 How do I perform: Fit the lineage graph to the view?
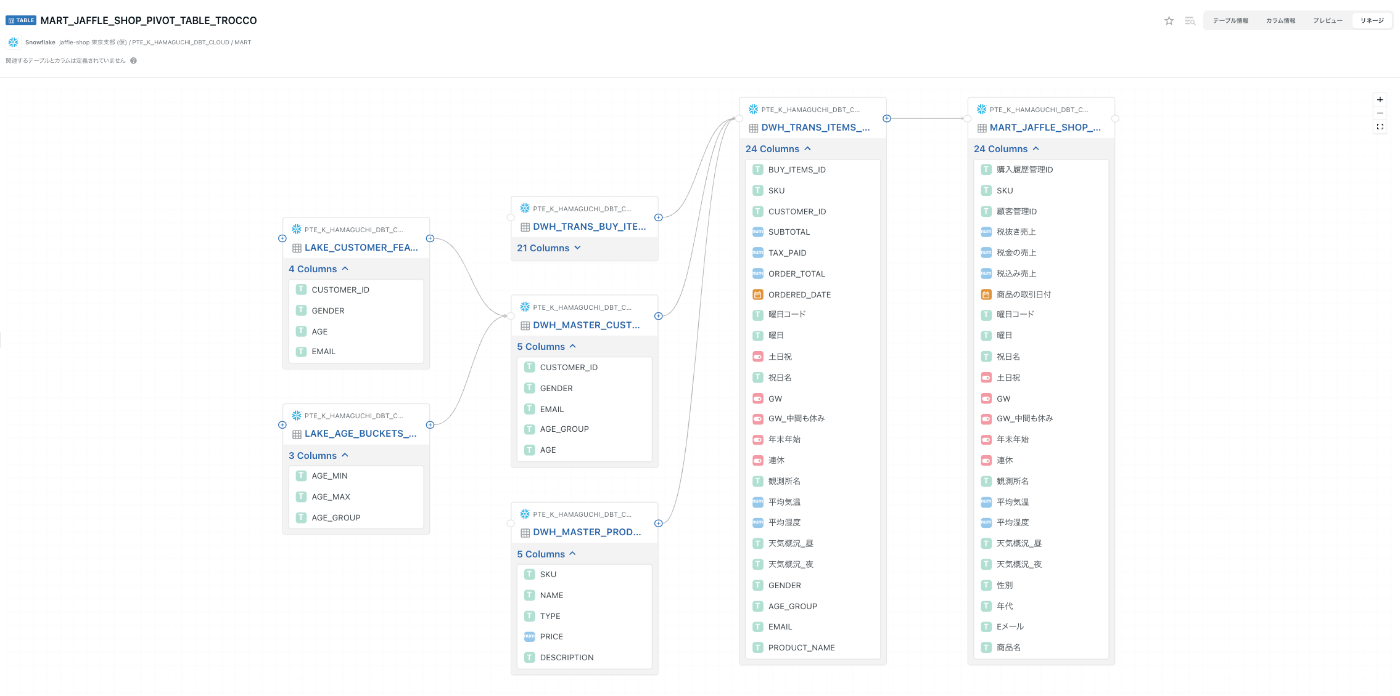1380,127
